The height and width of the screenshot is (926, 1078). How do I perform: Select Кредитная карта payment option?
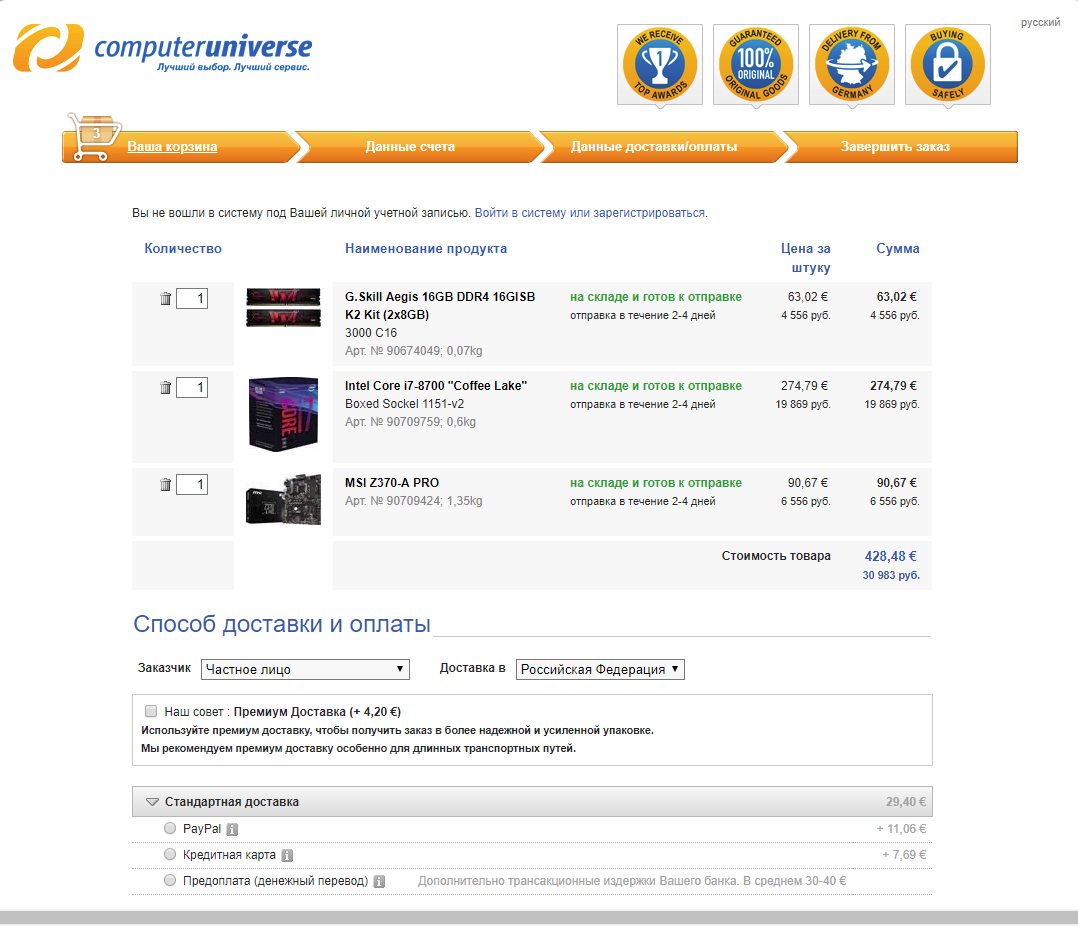(x=170, y=855)
